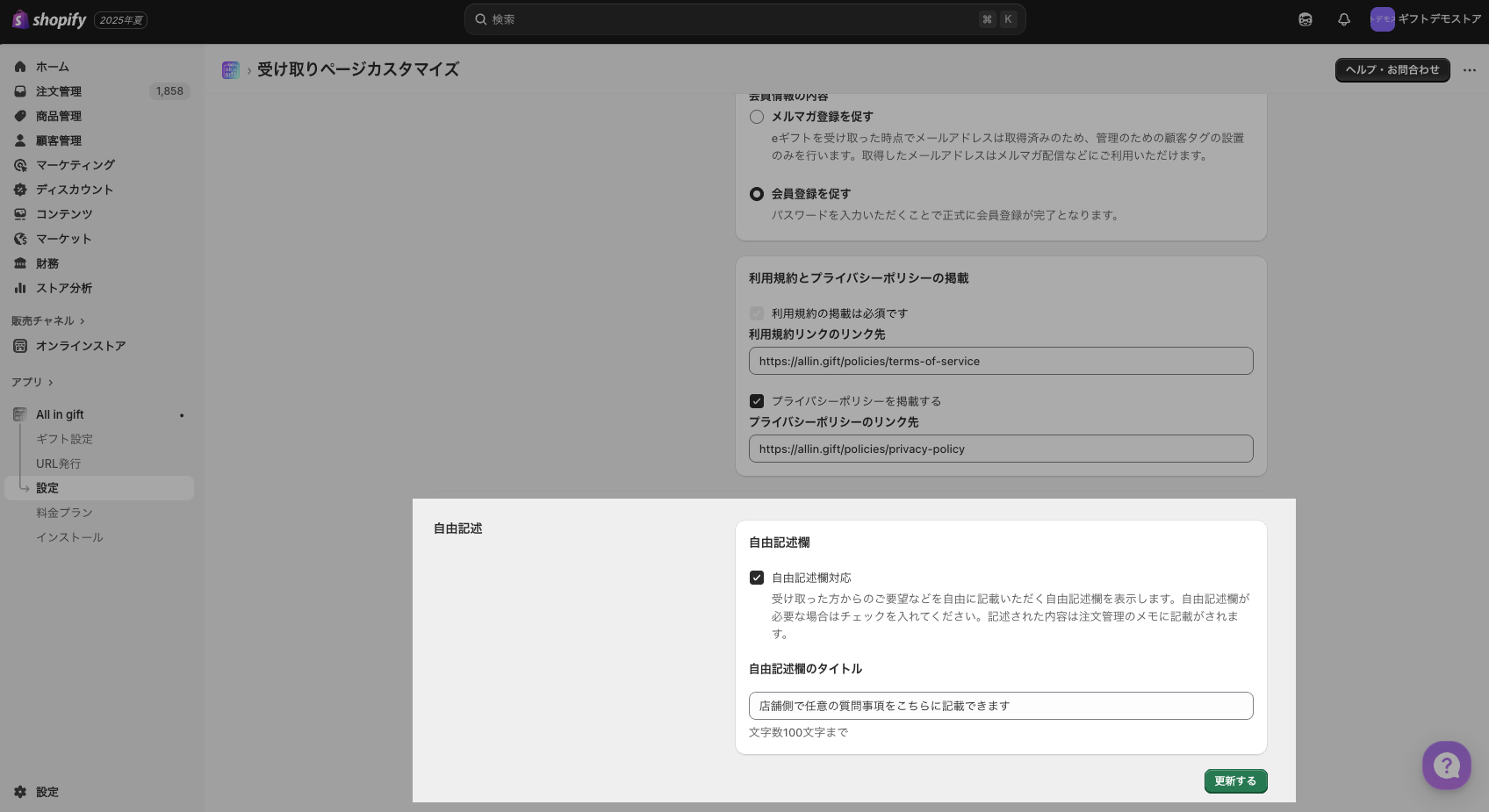Click the All in gift app icon in breadcrumb
This screenshot has height=812, width=1489.
[231, 70]
